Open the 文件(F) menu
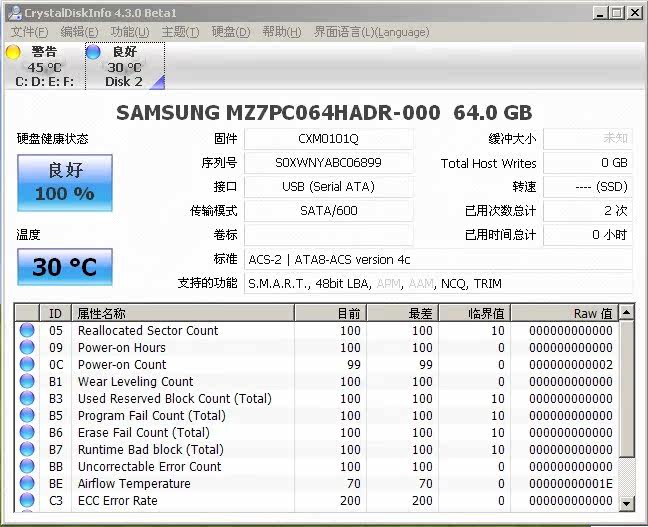Screen dimensions: 648x527 29,32
